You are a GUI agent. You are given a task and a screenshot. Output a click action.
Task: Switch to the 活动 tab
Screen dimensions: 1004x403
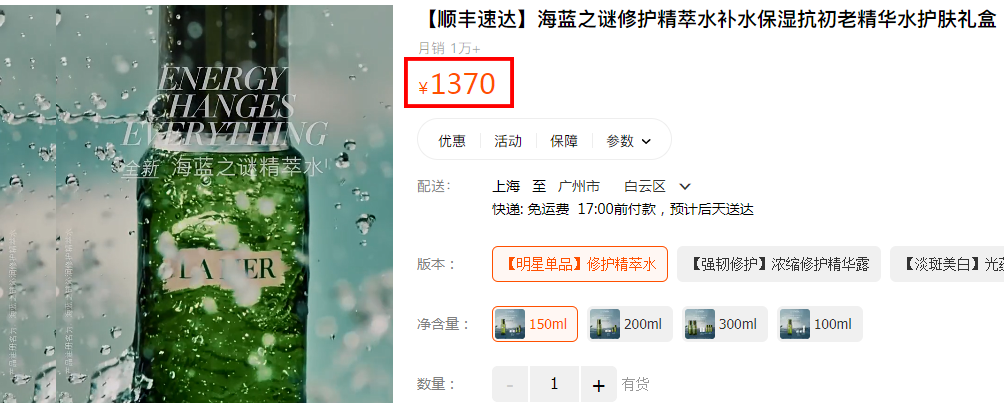click(508, 142)
